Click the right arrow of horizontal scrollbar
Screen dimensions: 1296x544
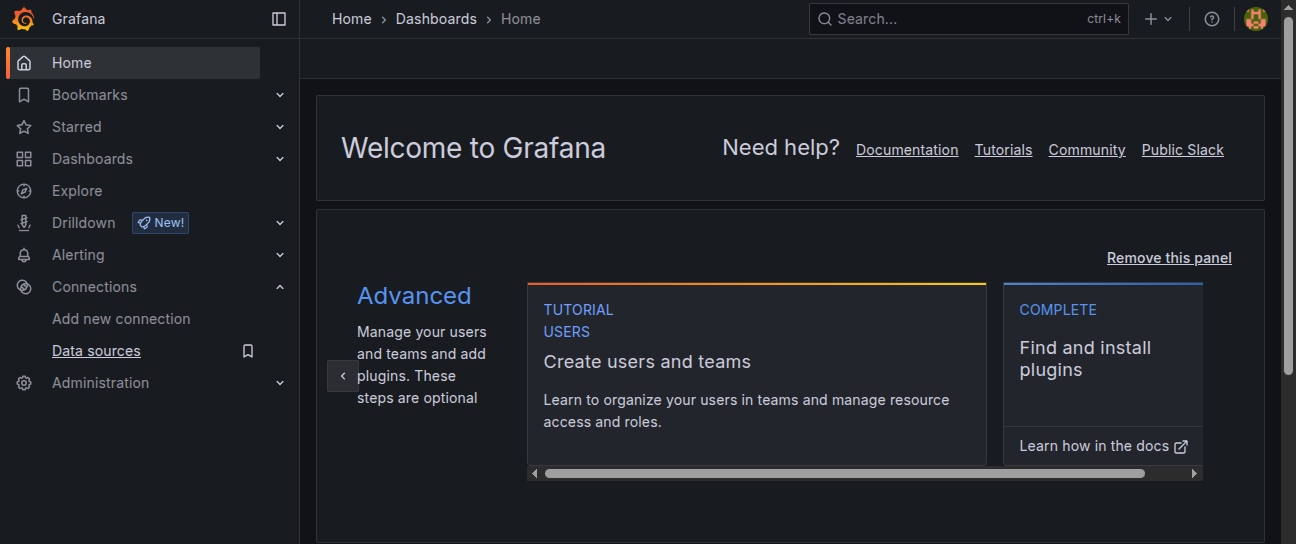1195,473
